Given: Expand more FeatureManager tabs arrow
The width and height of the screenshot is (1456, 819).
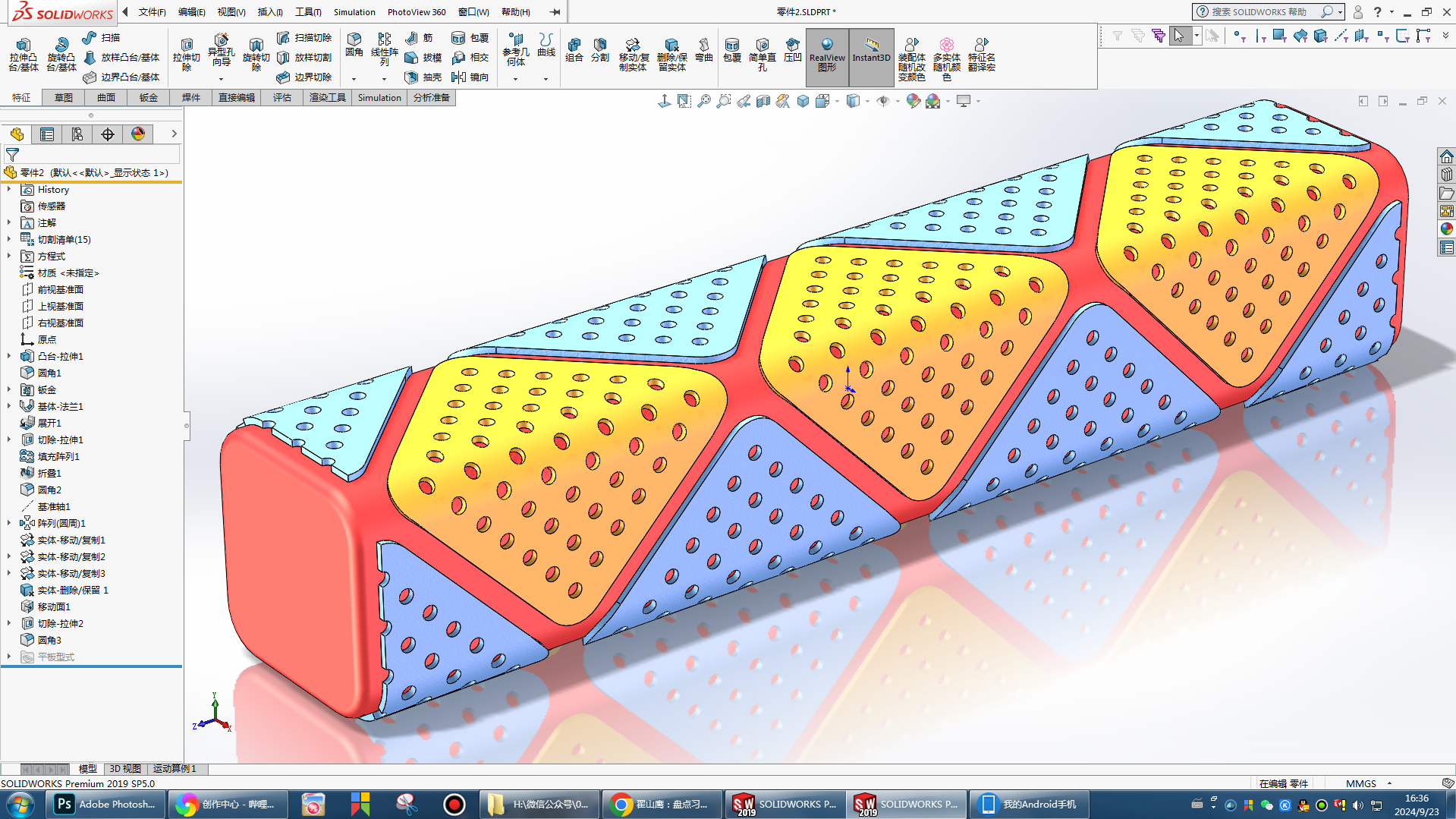Looking at the screenshot, I should point(174,134).
